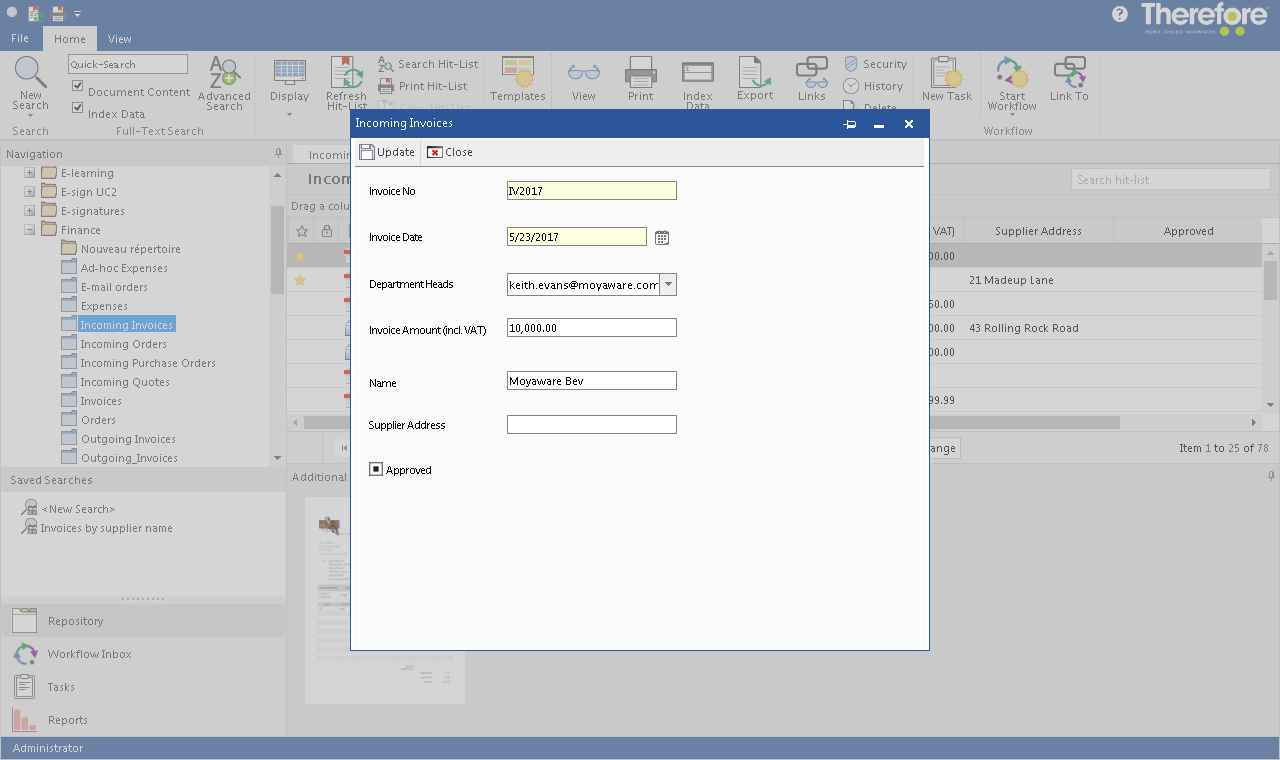1280x760 pixels.
Task: Uncheck Document Content in Full-Text Search
Action: [x=77, y=91]
